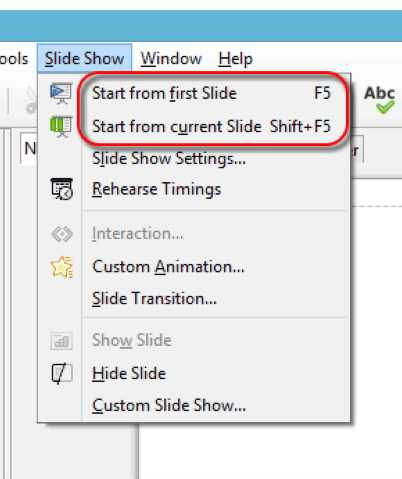This screenshot has height=479, width=402.
Task: Click the Hide Slide icon
Action: [62, 373]
